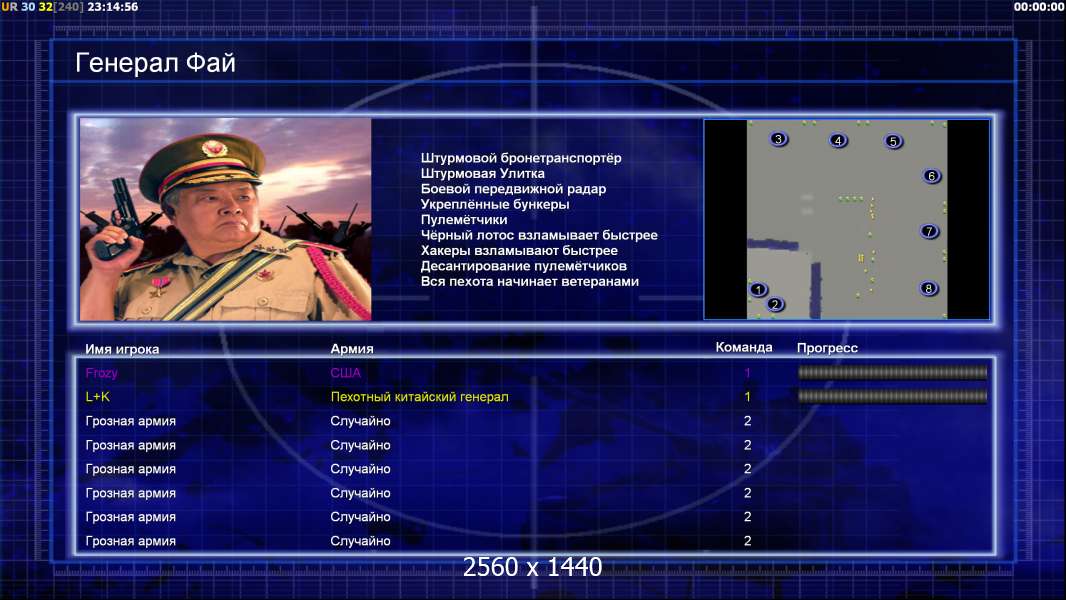Click the 'Пулемётчики' ability line
This screenshot has height=600, width=1066.
point(464,219)
